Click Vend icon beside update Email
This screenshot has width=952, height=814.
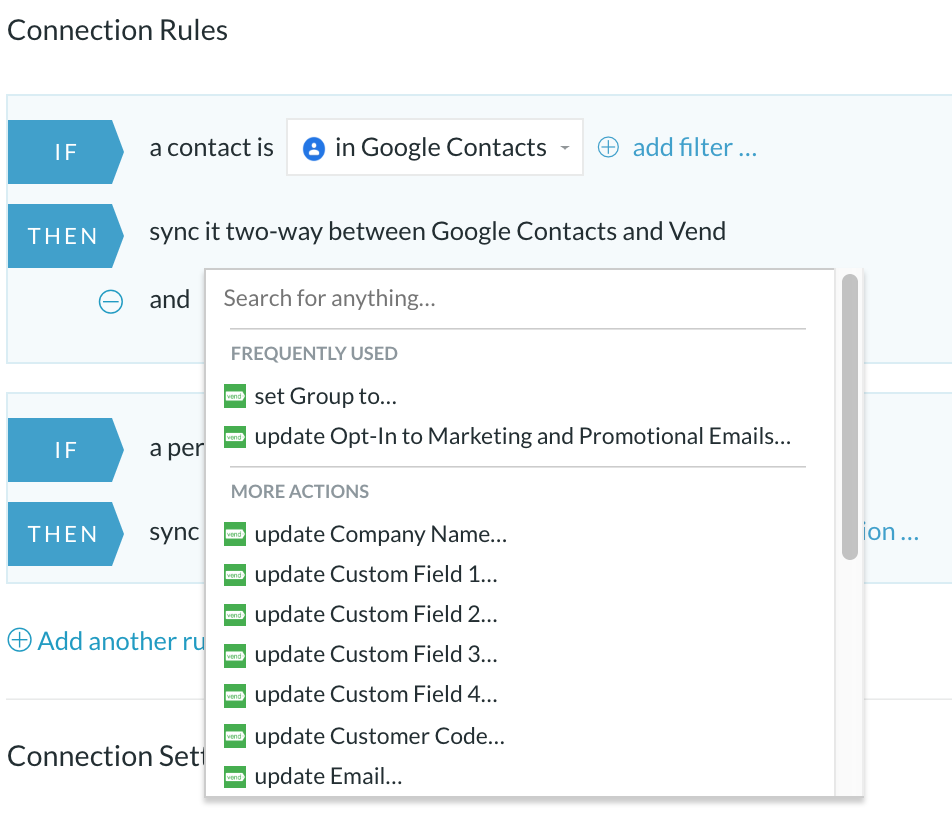point(235,776)
